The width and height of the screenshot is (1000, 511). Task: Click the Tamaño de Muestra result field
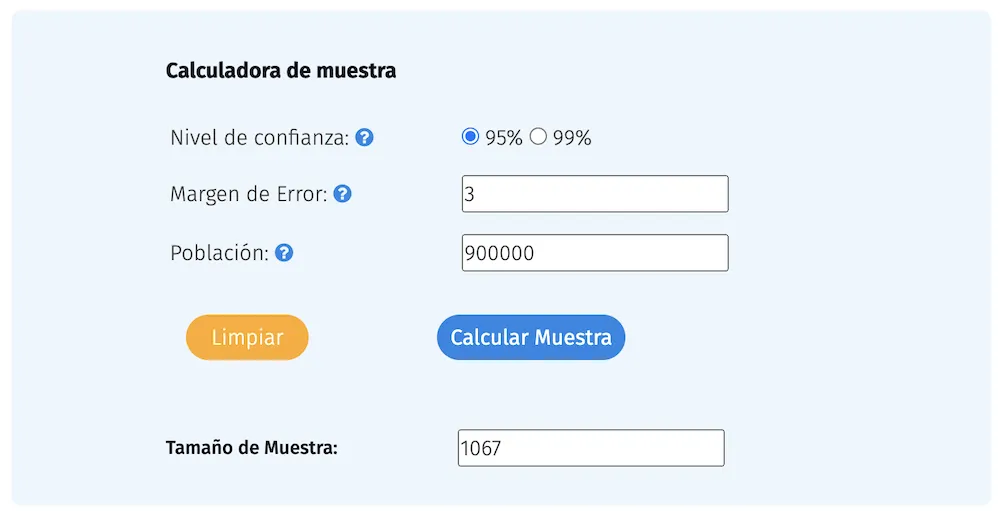[x=591, y=448]
